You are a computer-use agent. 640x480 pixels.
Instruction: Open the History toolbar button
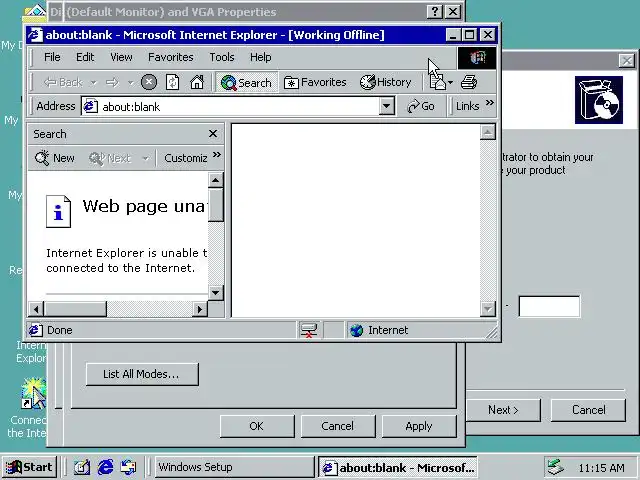coord(385,82)
